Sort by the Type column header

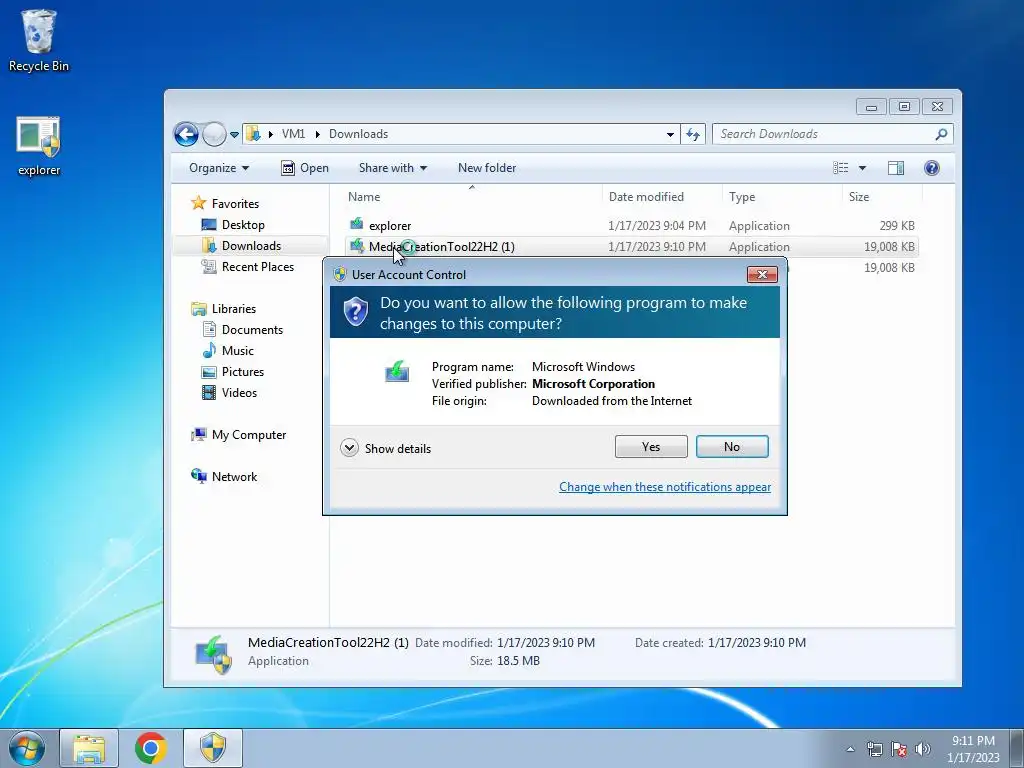[x=782, y=197]
